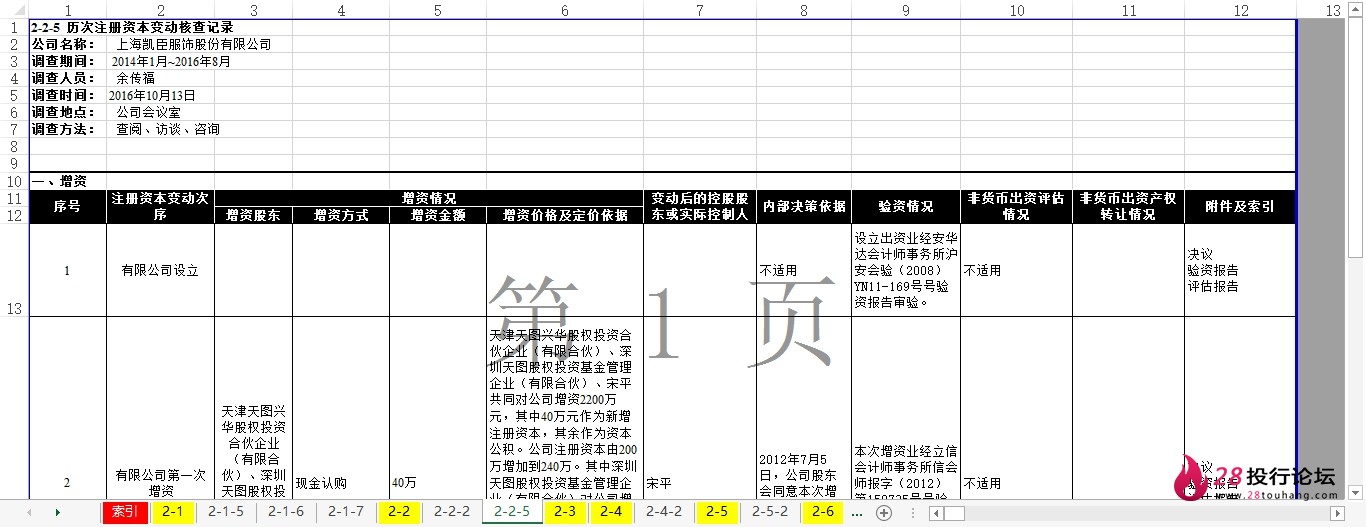Open the 索引 sheet tab
This screenshot has height=527, width=1366.
pyautogui.click(x=125, y=512)
